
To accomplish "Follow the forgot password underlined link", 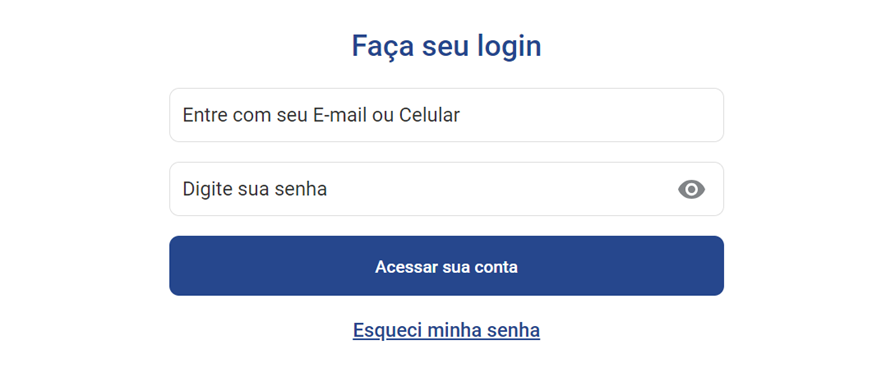I will pyautogui.click(x=446, y=330).
